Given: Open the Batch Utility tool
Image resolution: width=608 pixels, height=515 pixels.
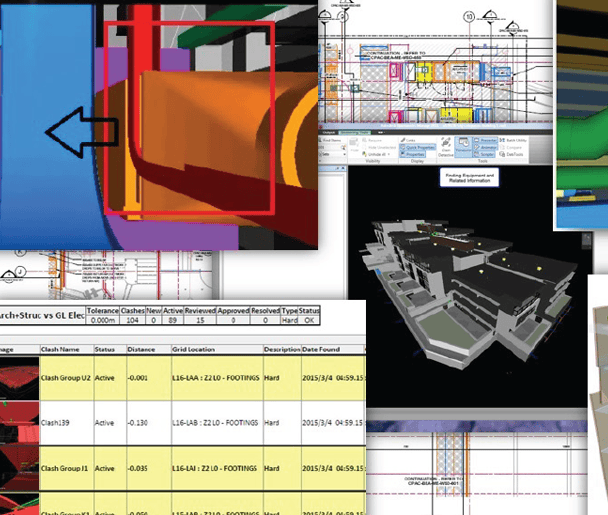Looking at the screenshot, I should 513,140.
